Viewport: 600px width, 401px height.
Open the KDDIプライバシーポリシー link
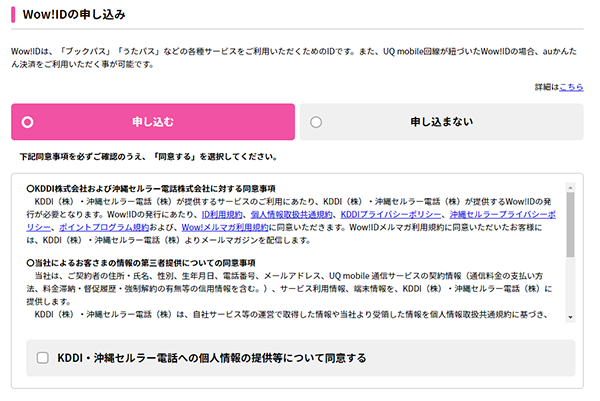tap(391, 215)
